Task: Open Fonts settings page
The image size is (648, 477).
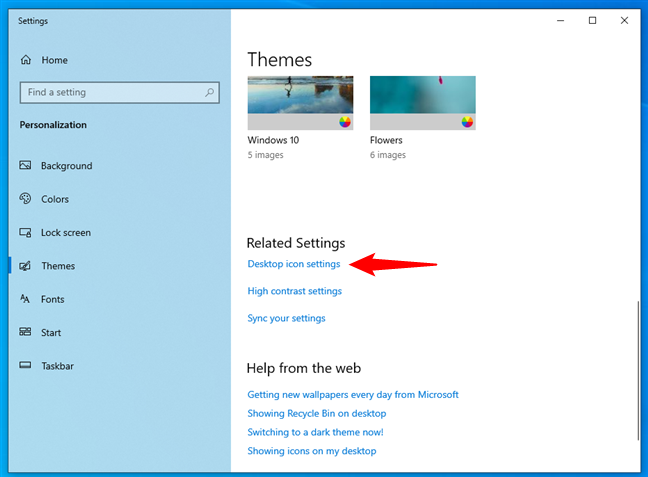Action: pyautogui.click(x=52, y=299)
